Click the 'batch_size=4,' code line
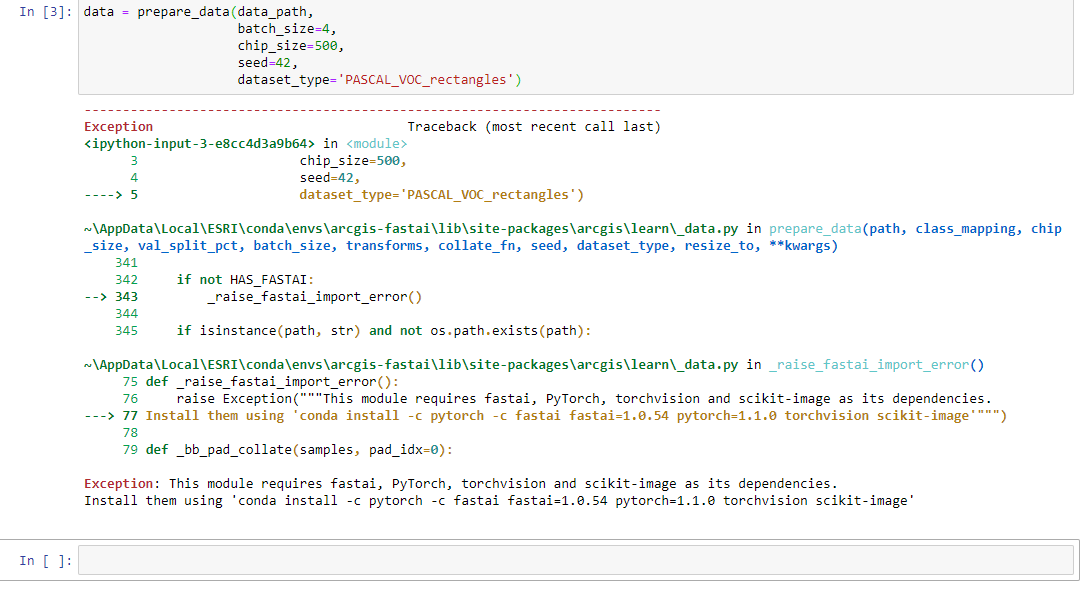This screenshot has width=1087, height=593. [287, 29]
